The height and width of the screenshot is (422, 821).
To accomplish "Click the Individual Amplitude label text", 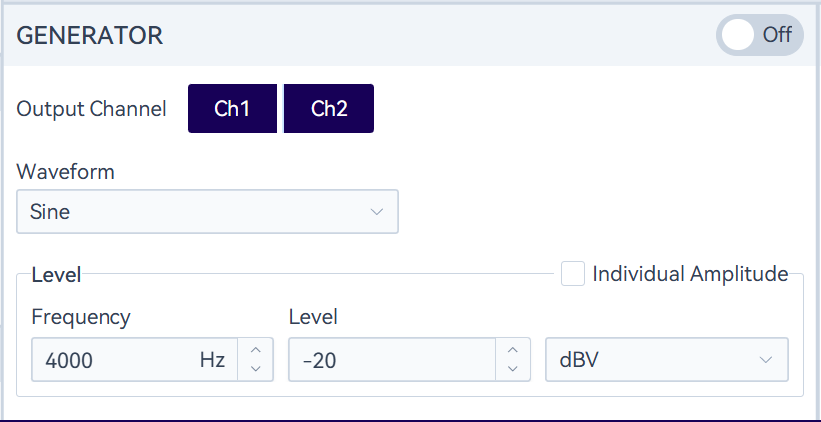I will tap(690, 274).
